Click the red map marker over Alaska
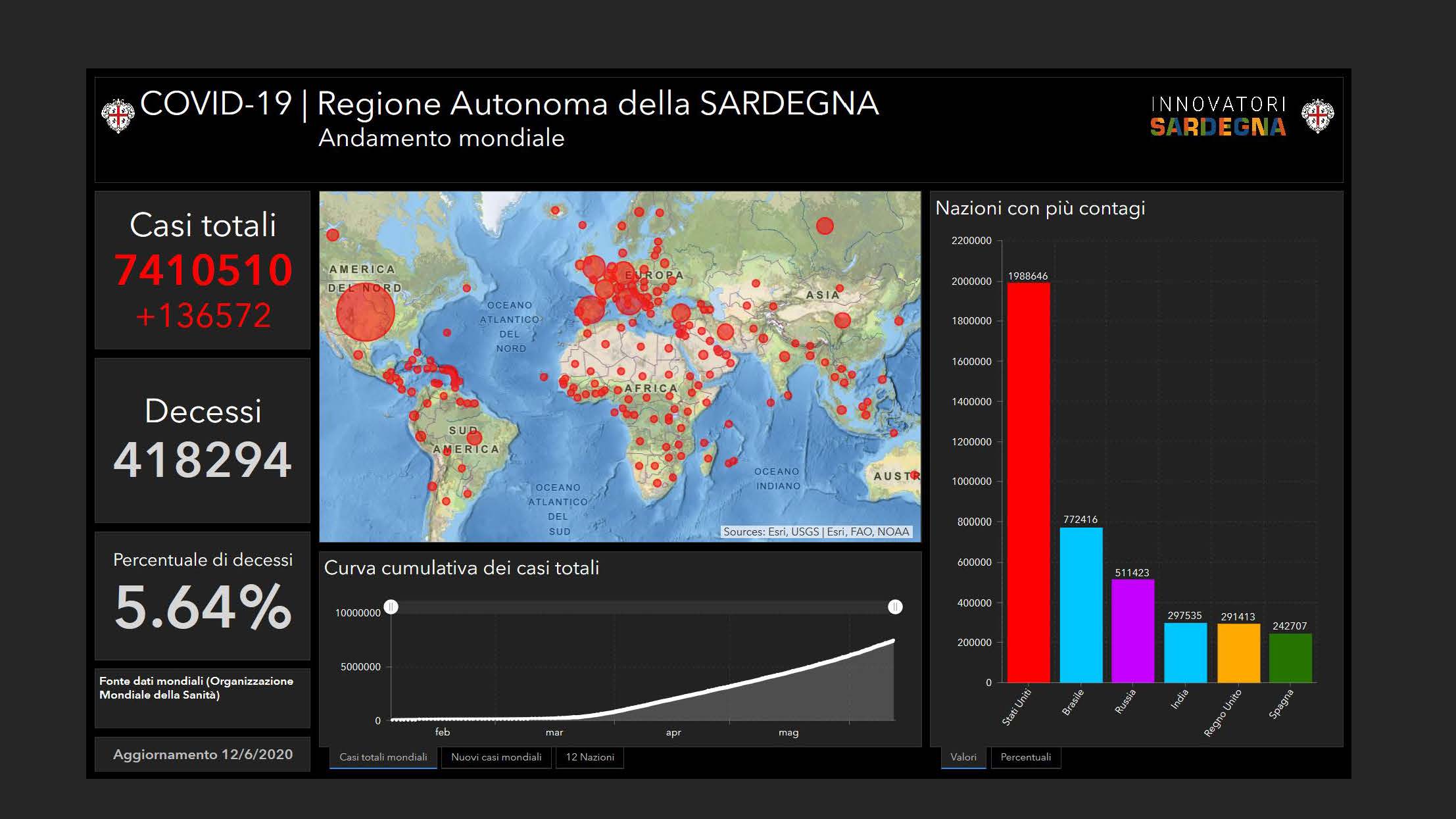 pyautogui.click(x=333, y=235)
